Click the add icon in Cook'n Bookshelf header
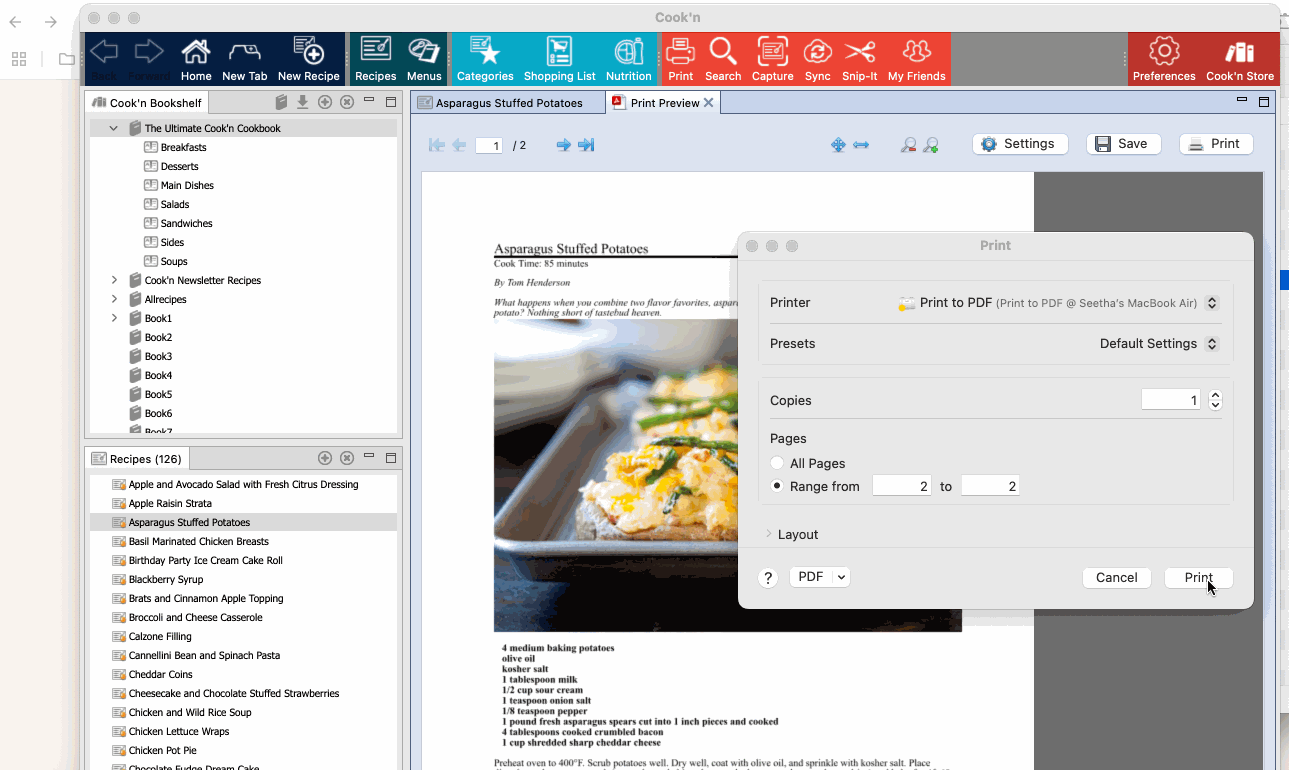The width and height of the screenshot is (1289, 770). pos(325,102)
